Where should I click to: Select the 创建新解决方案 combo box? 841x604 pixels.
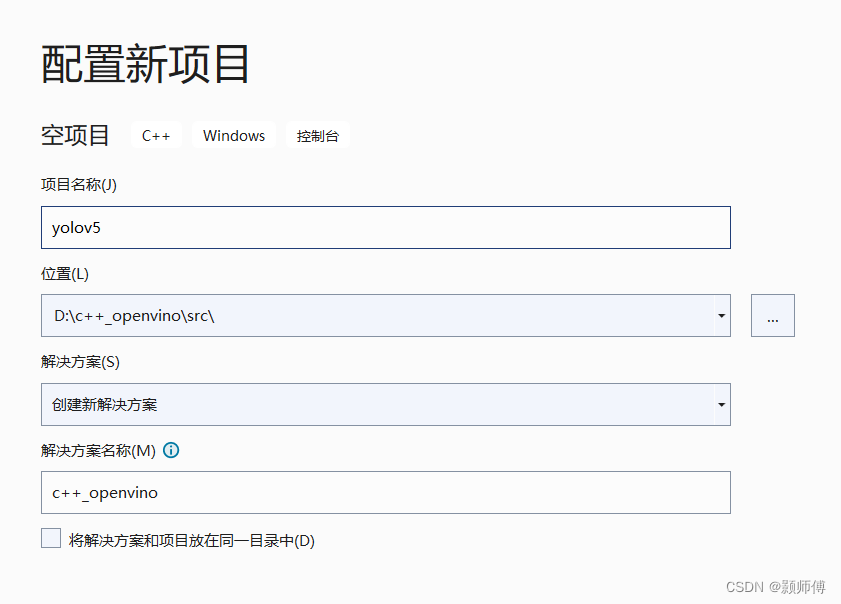tap(386, 404)
